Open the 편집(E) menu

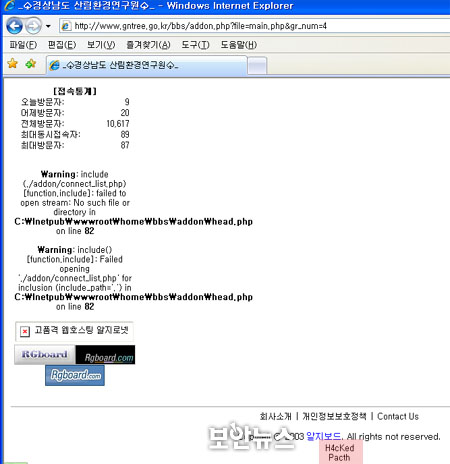62,45
